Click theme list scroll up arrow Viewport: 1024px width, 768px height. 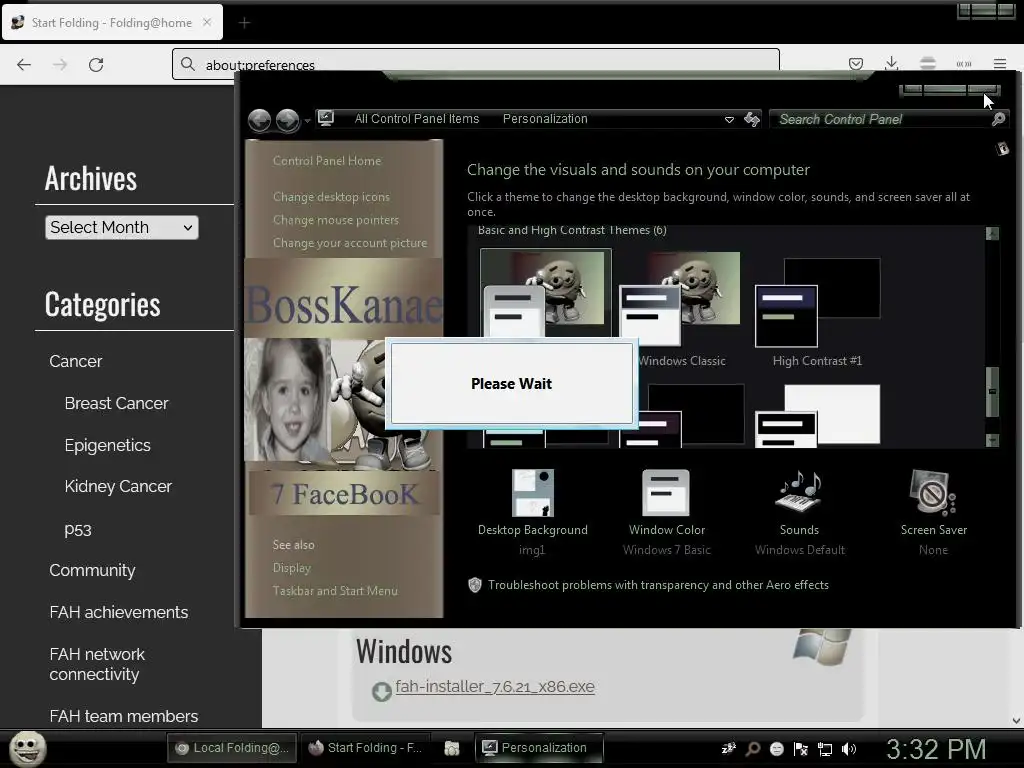(x=992, y=233)
